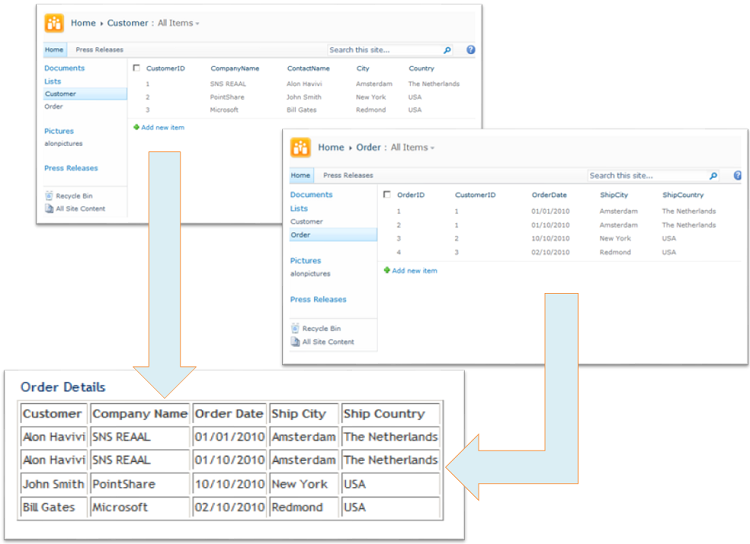Open alonpictures in Customer window sidebar
The width and height of the screenshot is (750, 544).
pyautogui.click(x=64, y=144)
